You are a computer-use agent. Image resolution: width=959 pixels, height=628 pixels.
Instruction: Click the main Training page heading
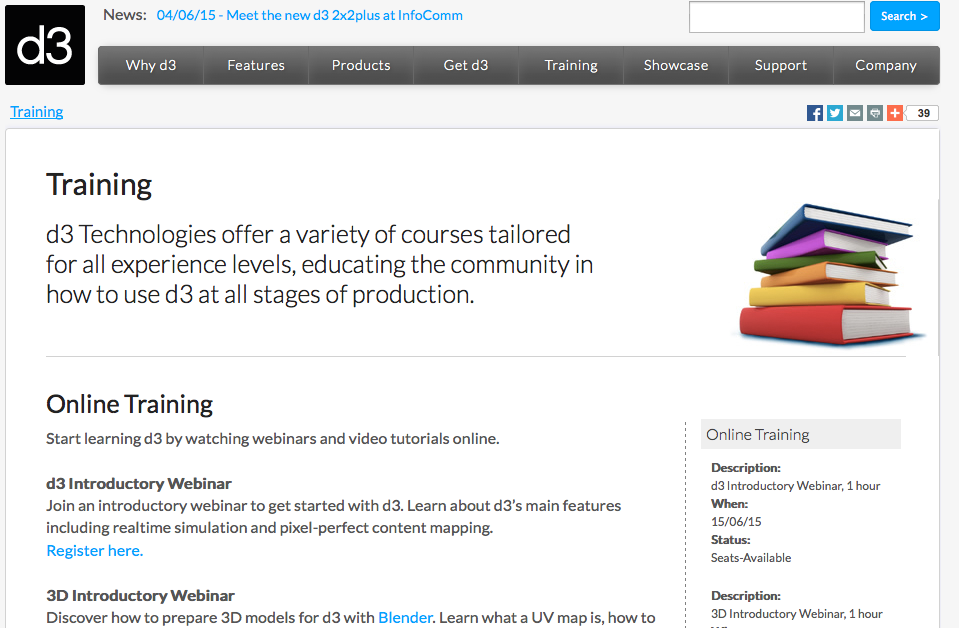(99, 185)
